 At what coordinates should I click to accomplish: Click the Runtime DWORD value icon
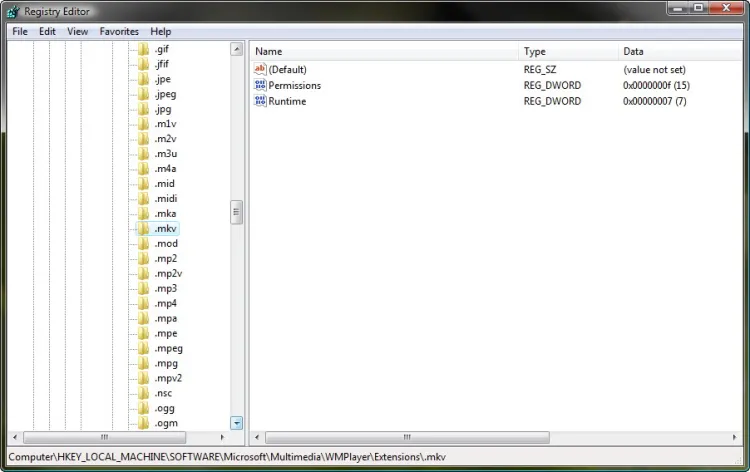260,102
